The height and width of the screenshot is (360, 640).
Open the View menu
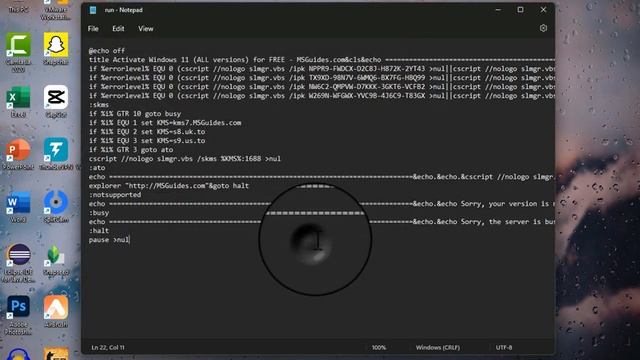pos(146,29)
